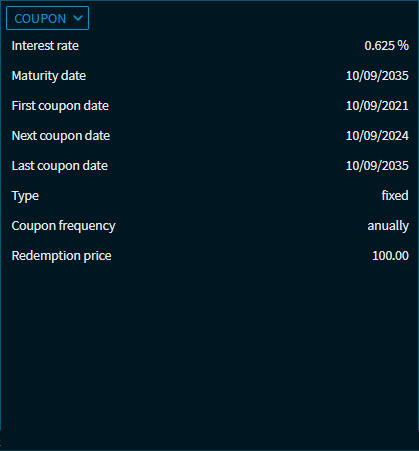Click the anually frequency value
Viewport: 419px width, 451px height.
[388, 226]
